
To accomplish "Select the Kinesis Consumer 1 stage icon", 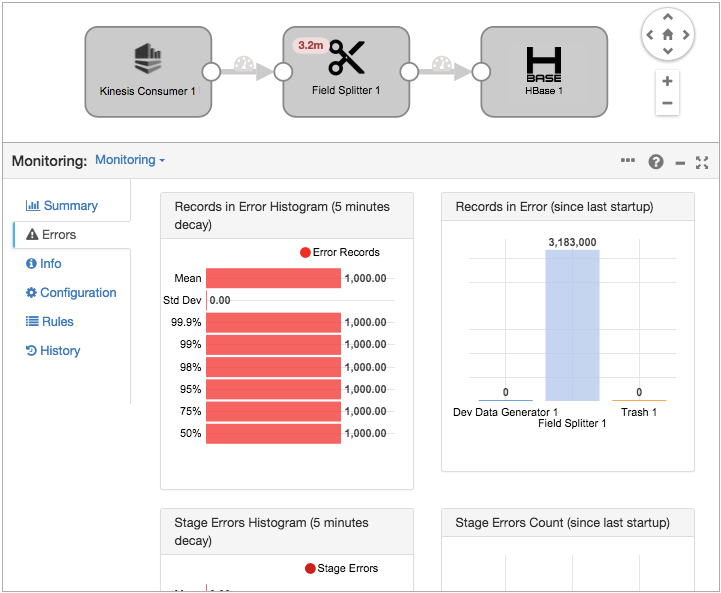I will (x=148, y=60).
